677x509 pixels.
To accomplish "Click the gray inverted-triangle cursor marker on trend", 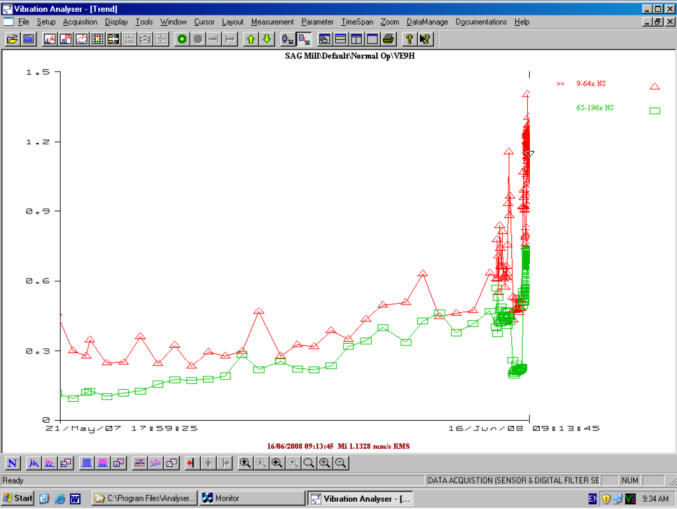I will (529, 154).
